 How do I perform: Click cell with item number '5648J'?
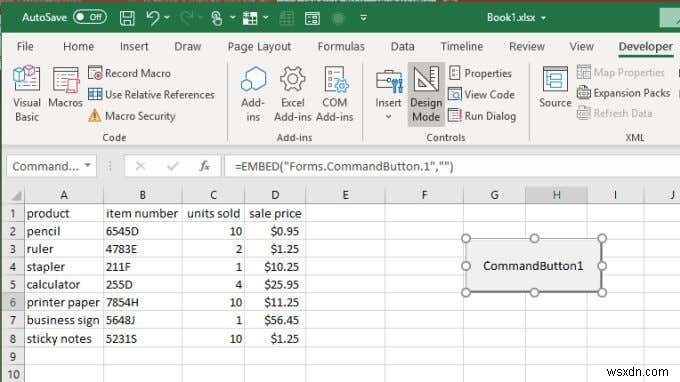click(x=142, y=320)
